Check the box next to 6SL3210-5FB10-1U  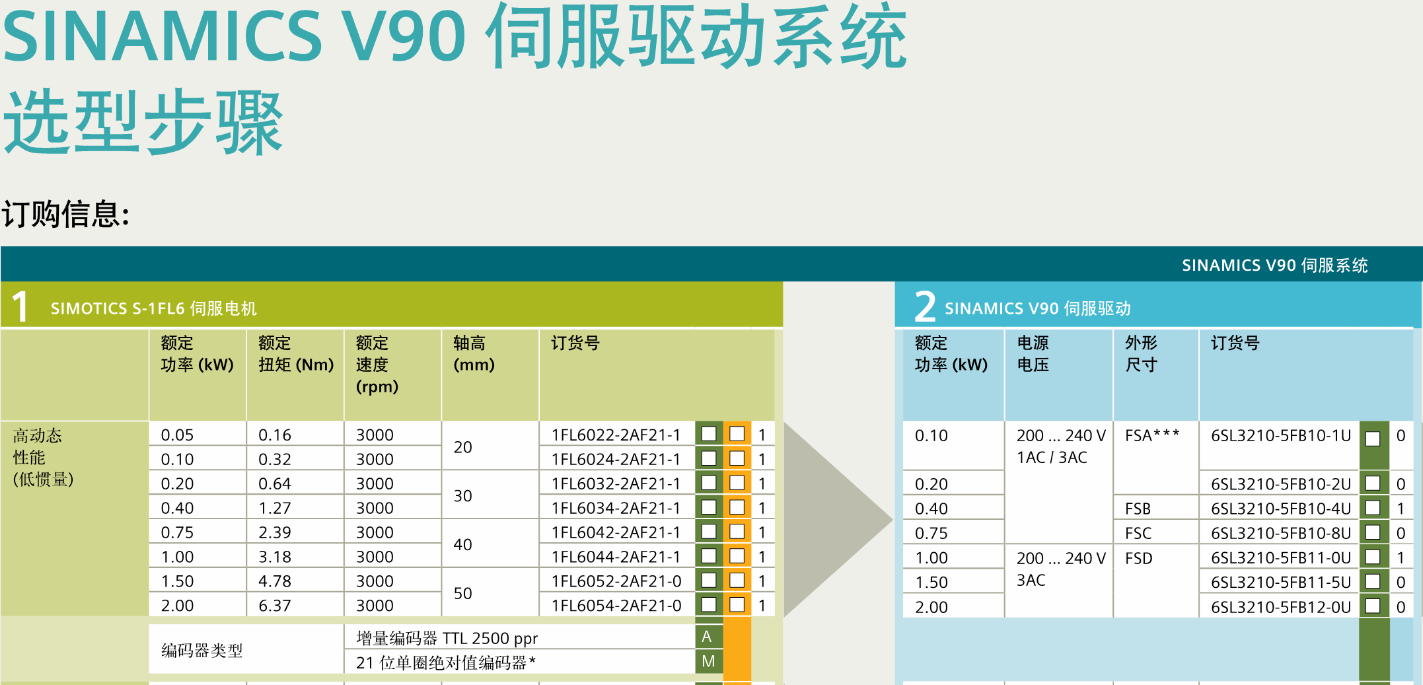(x=1373, y=438)
